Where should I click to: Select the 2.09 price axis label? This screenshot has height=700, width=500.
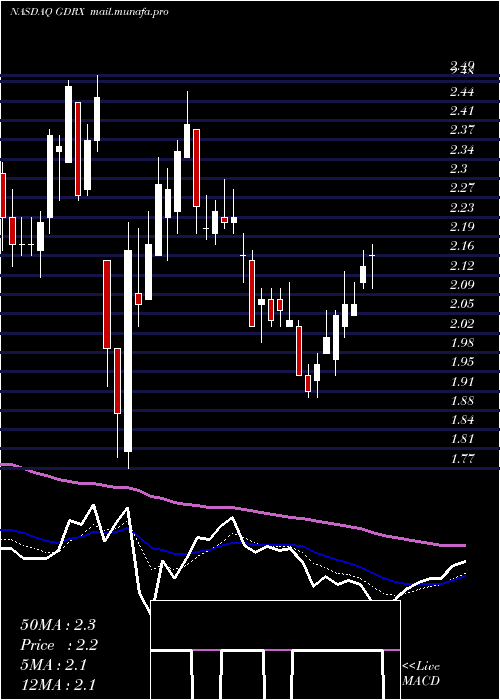pos(462,285)
